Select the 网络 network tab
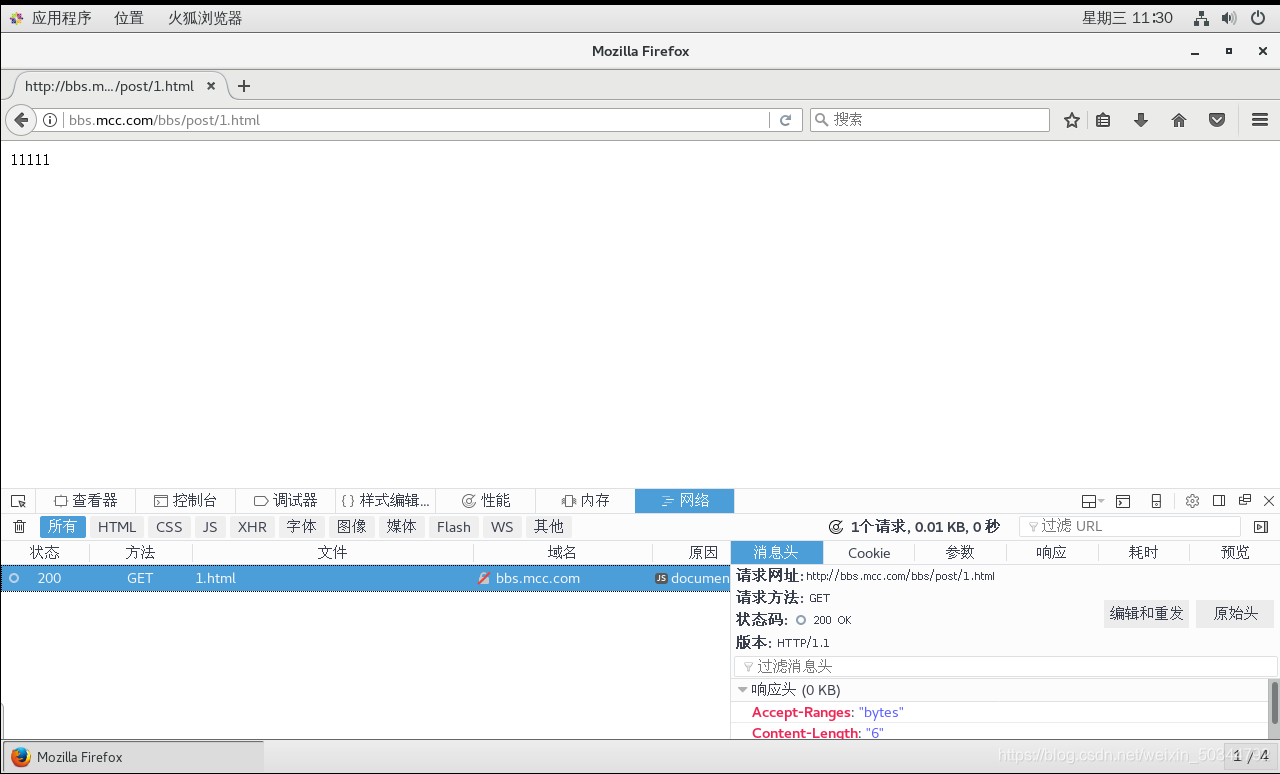Image resolution: width=1280 pixels, height=774 pixels. (x=685, y=501)
